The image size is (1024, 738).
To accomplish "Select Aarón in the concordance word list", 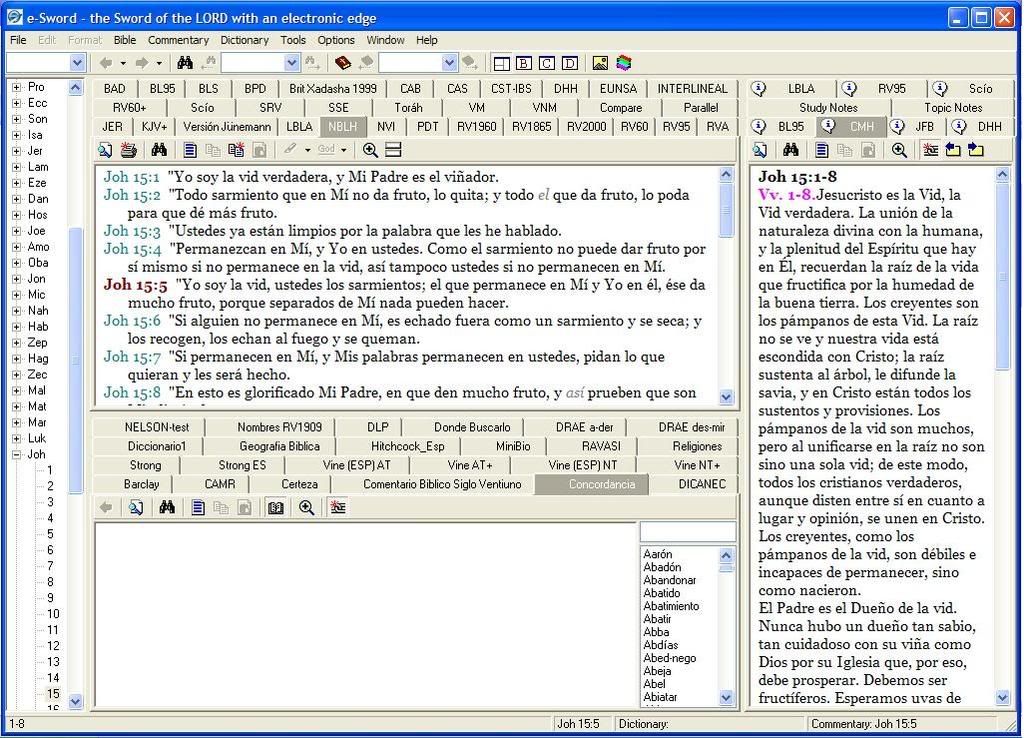I will click(x=658, y=554).
